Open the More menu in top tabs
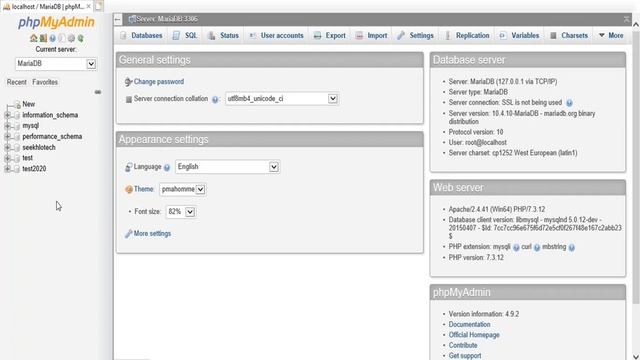Screen dimensions: 640x360 coord(611,36)
